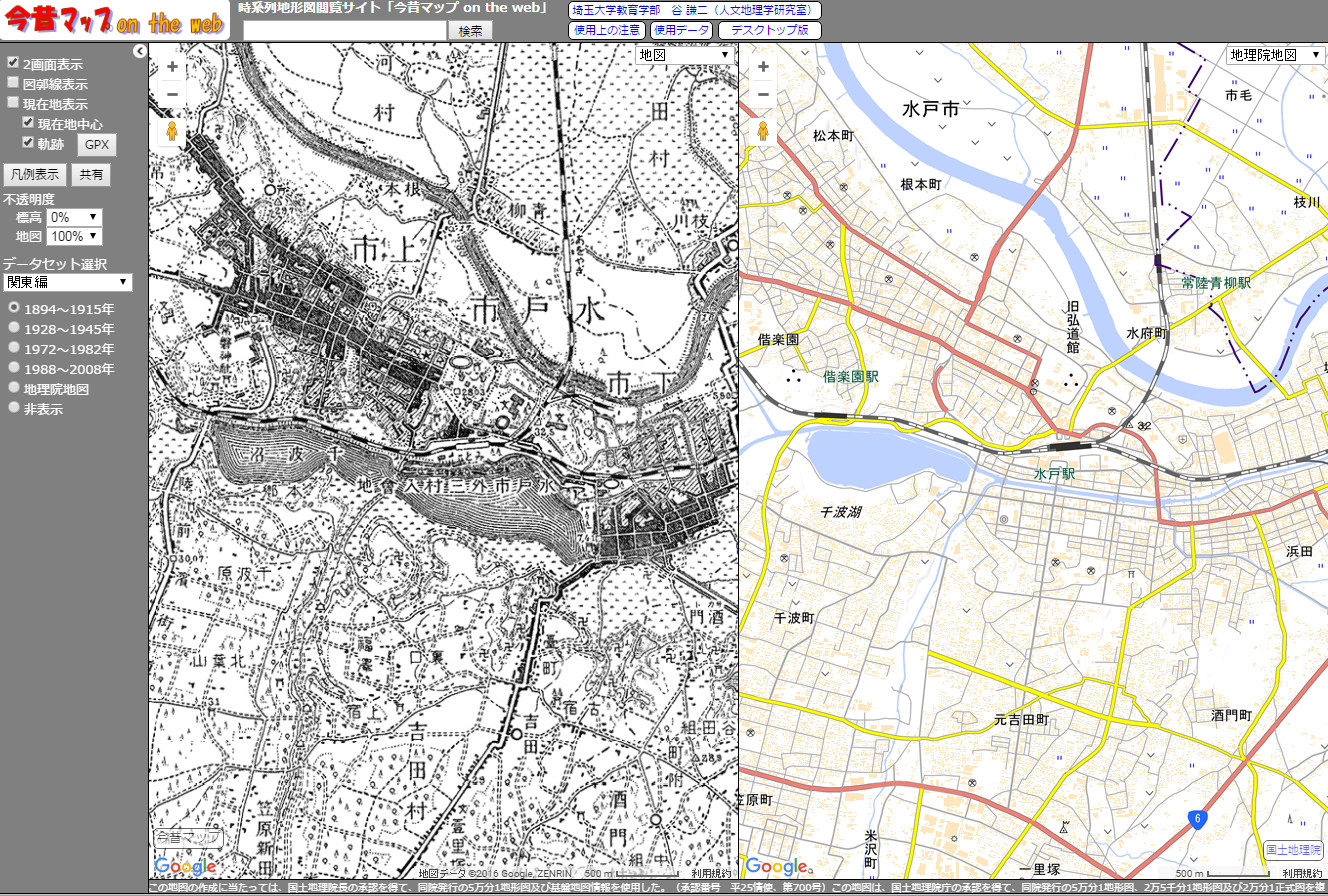Click 偕楽園 park label on right map

click(x=778, y=340)
